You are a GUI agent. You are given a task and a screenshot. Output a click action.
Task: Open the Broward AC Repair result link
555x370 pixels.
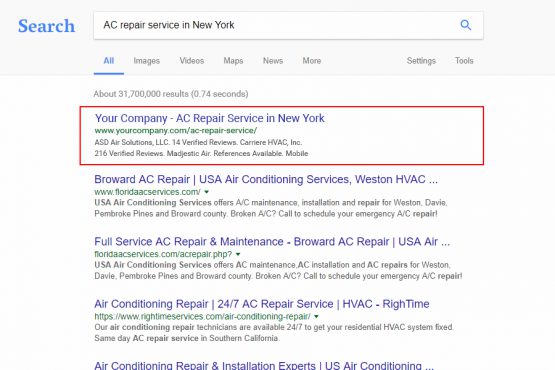[266, 179]
